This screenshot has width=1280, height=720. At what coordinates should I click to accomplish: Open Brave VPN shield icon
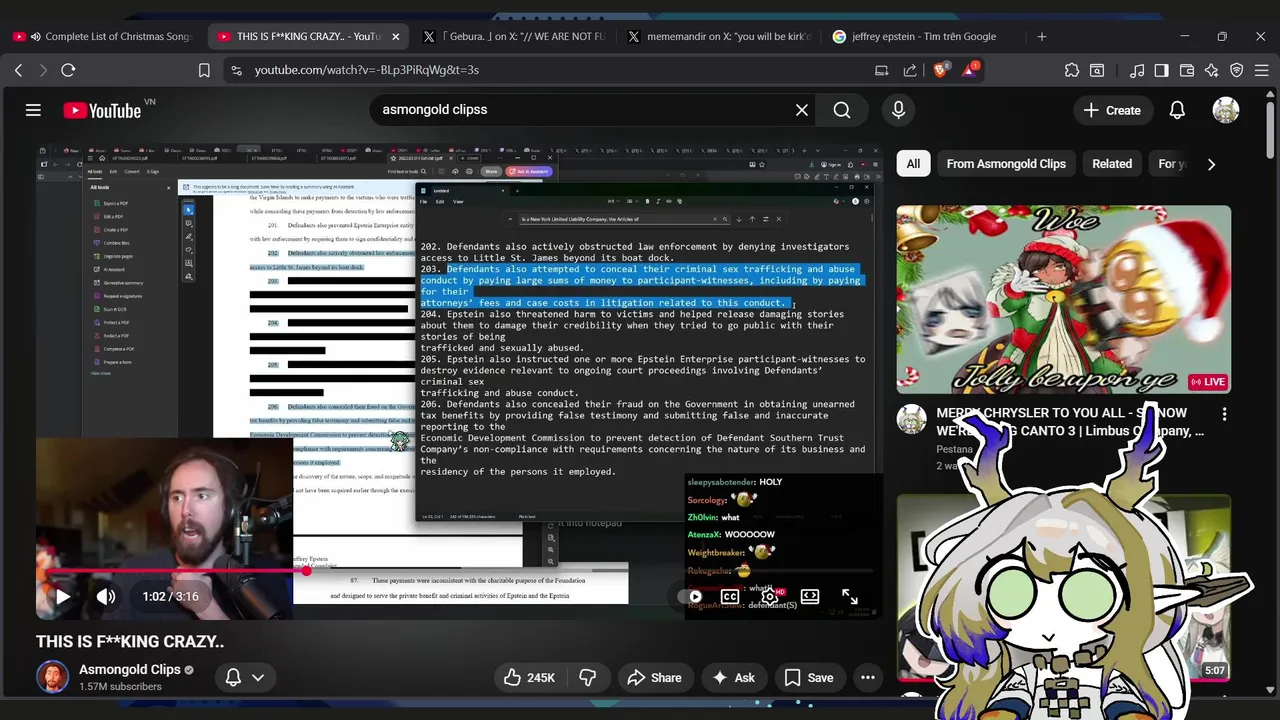point(1237,70)
